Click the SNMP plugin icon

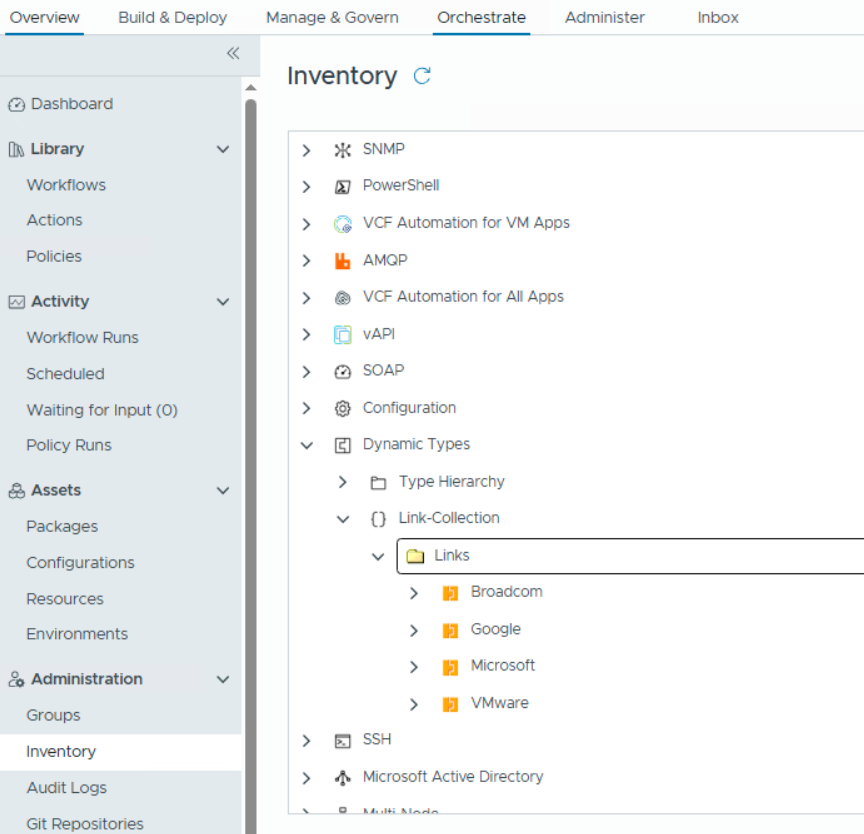[343, 150]
